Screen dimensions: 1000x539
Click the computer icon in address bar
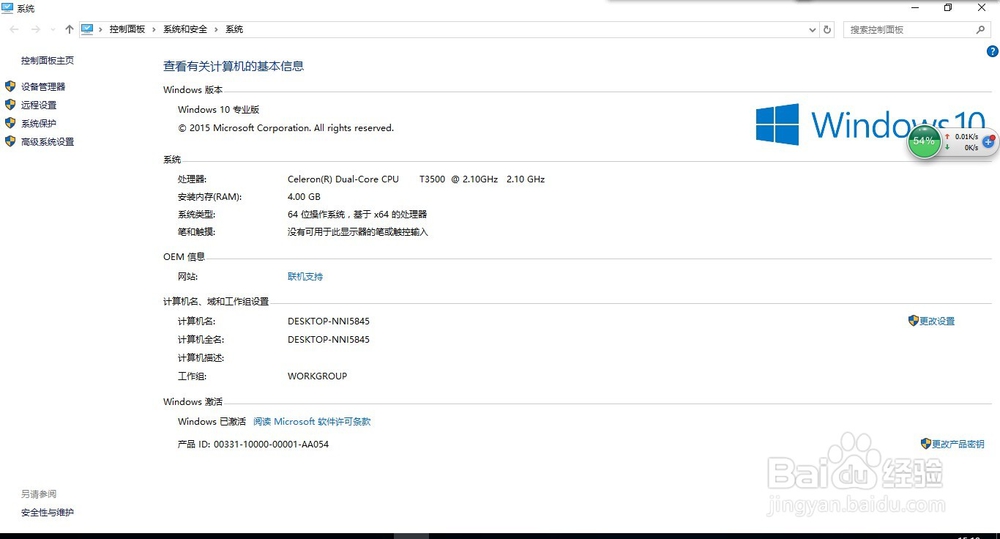point(87,29)
